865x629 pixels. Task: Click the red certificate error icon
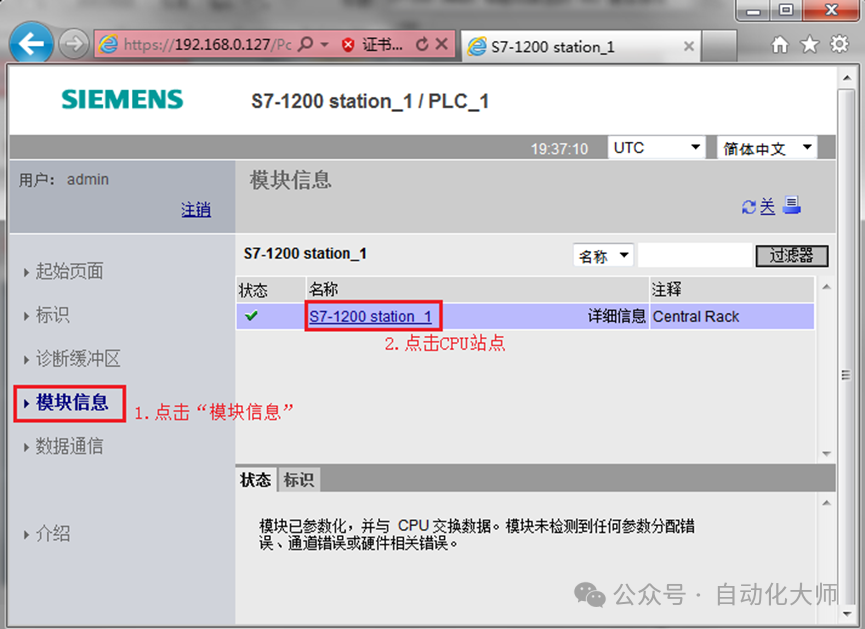tap(348, 45)
